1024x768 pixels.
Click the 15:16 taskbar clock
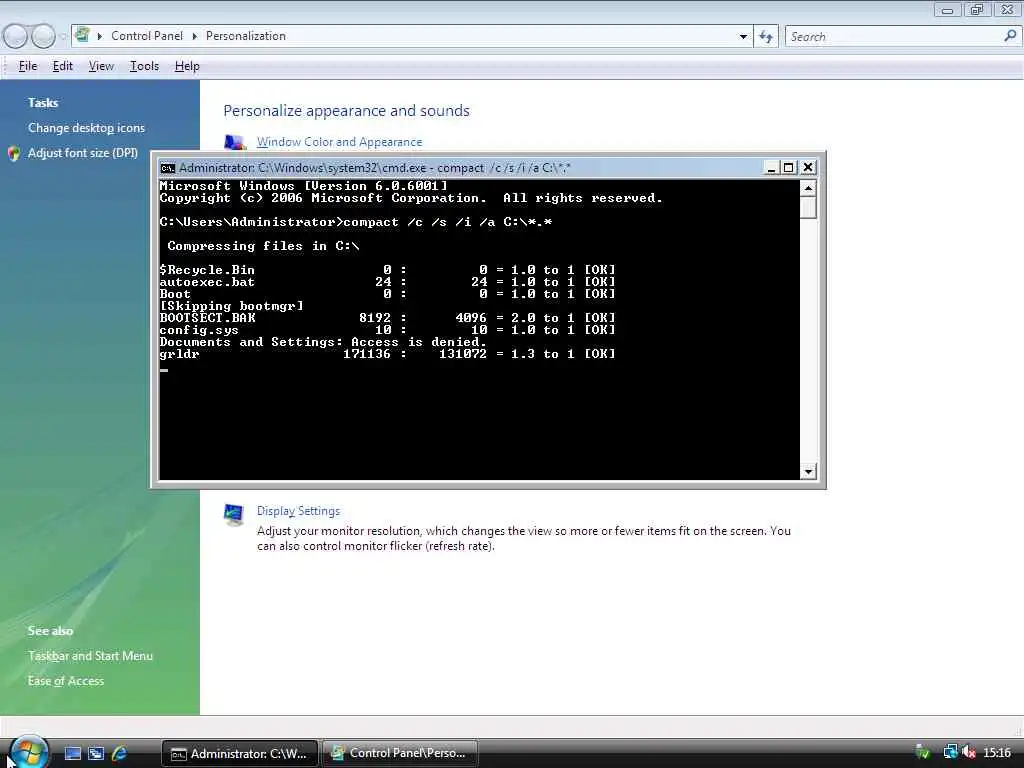pos(997,752)
